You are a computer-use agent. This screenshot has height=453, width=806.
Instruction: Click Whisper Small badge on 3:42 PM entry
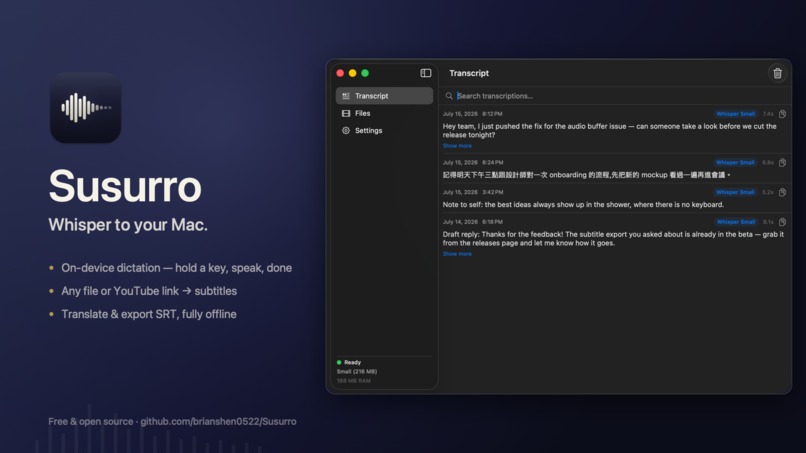tap(736, 192)
